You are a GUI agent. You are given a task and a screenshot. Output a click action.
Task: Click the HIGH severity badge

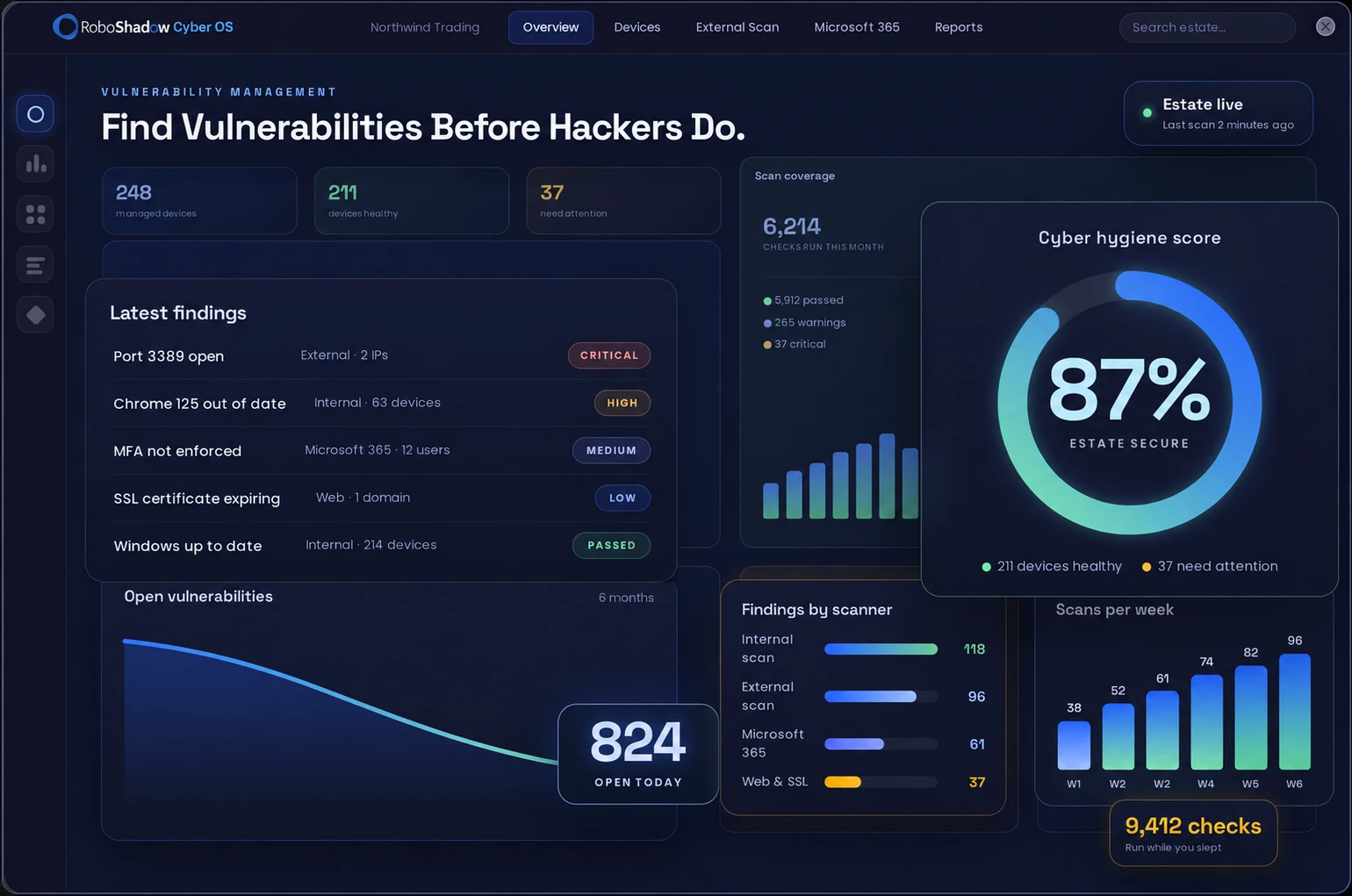point(622,403)
